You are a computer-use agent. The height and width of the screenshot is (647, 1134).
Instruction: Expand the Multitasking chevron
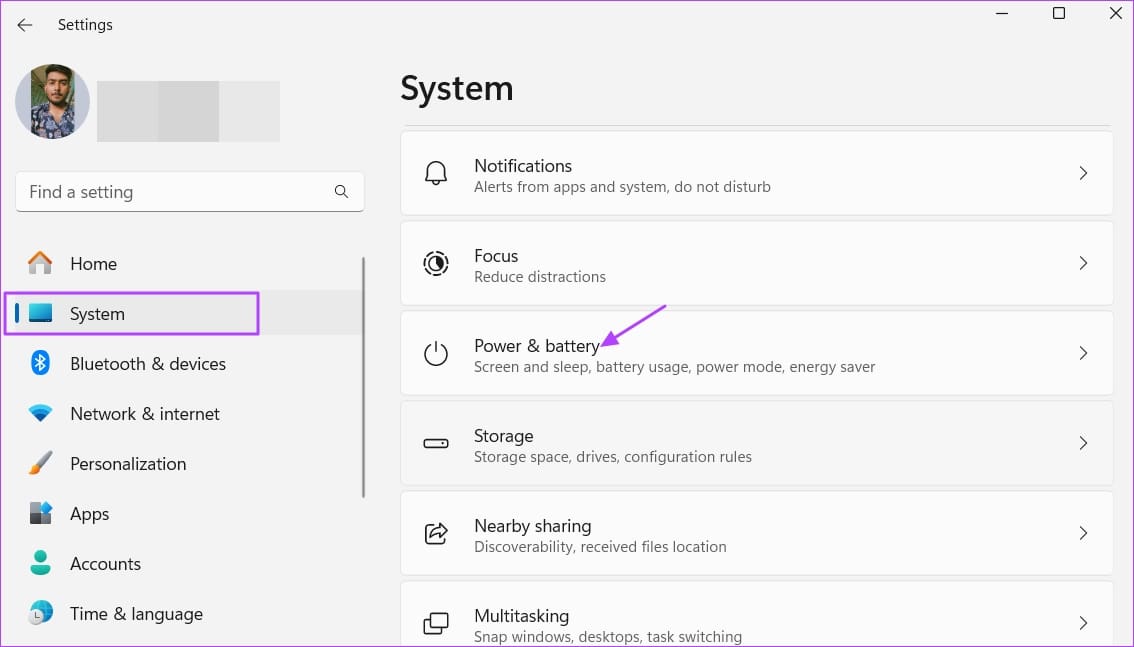tap(1083, 622)
